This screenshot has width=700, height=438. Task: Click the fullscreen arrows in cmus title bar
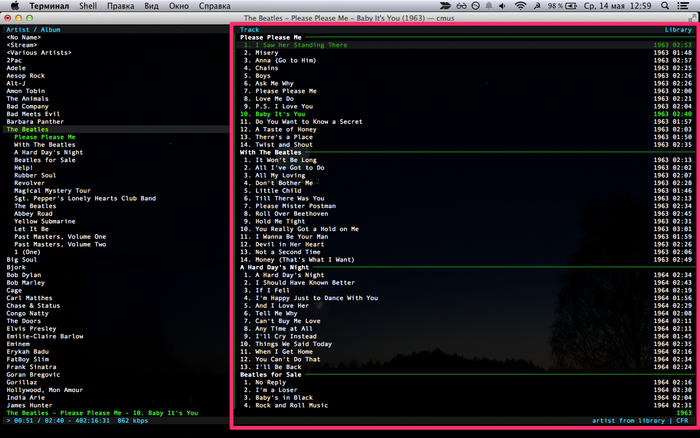pos(692,18)
